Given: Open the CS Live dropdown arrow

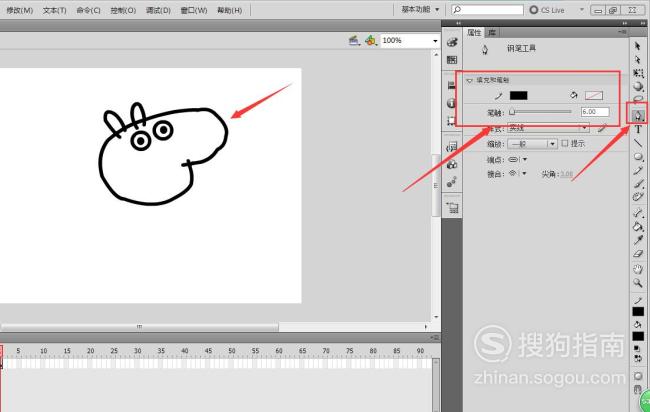Looking at the screenshot, I should [x=581, y=10].
